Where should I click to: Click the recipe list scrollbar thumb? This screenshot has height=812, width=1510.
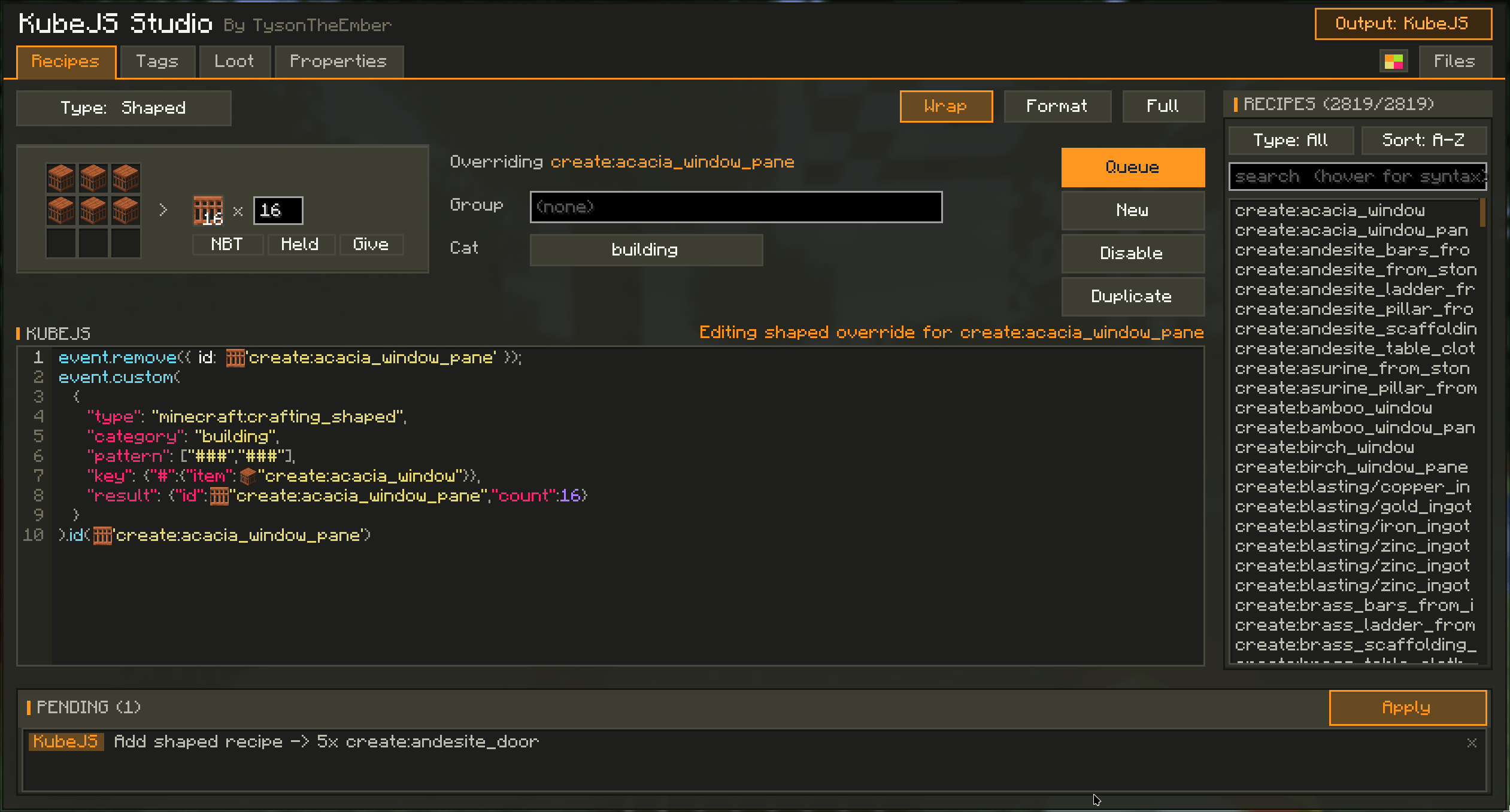[1482, 213]
